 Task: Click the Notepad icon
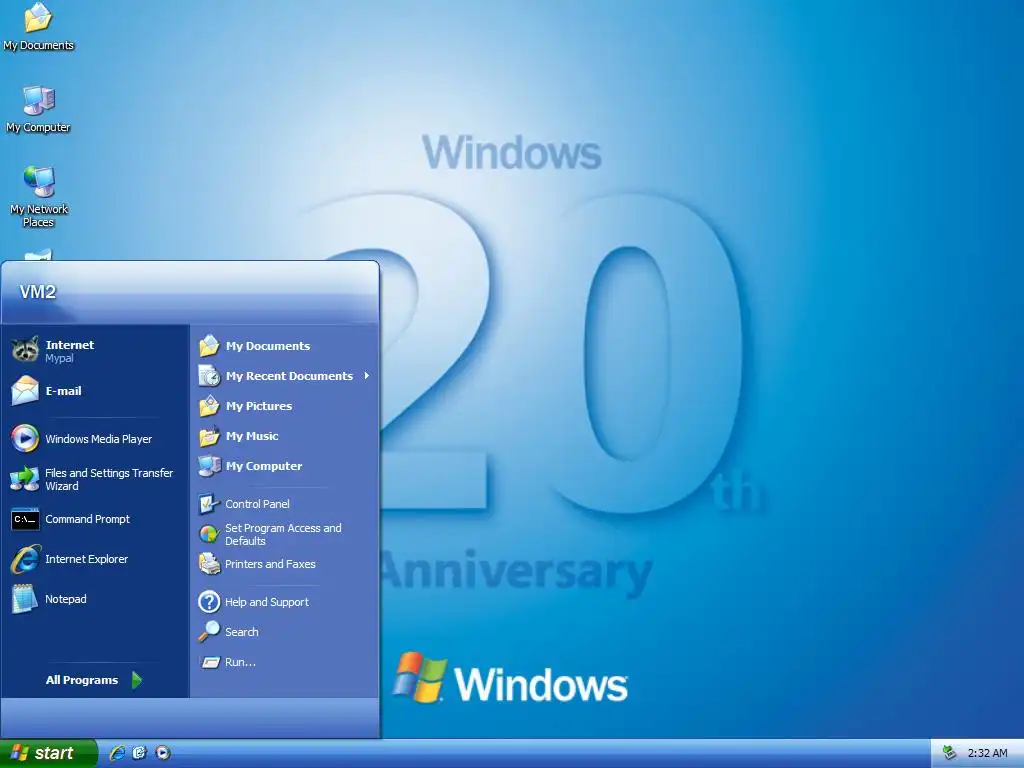[x=25, y=599]
